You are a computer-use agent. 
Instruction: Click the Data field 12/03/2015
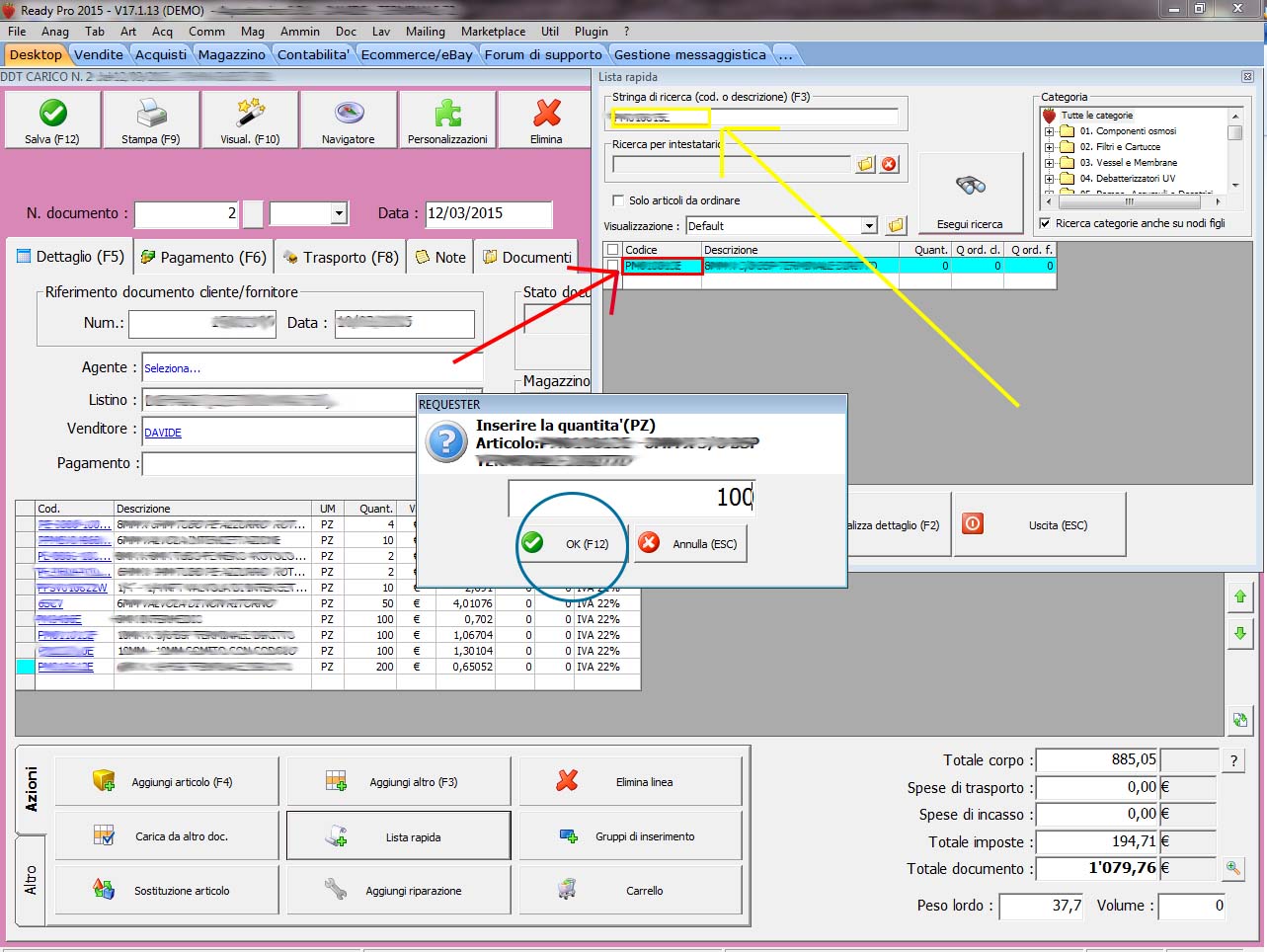pyautogui.click(x=489, y=213)
